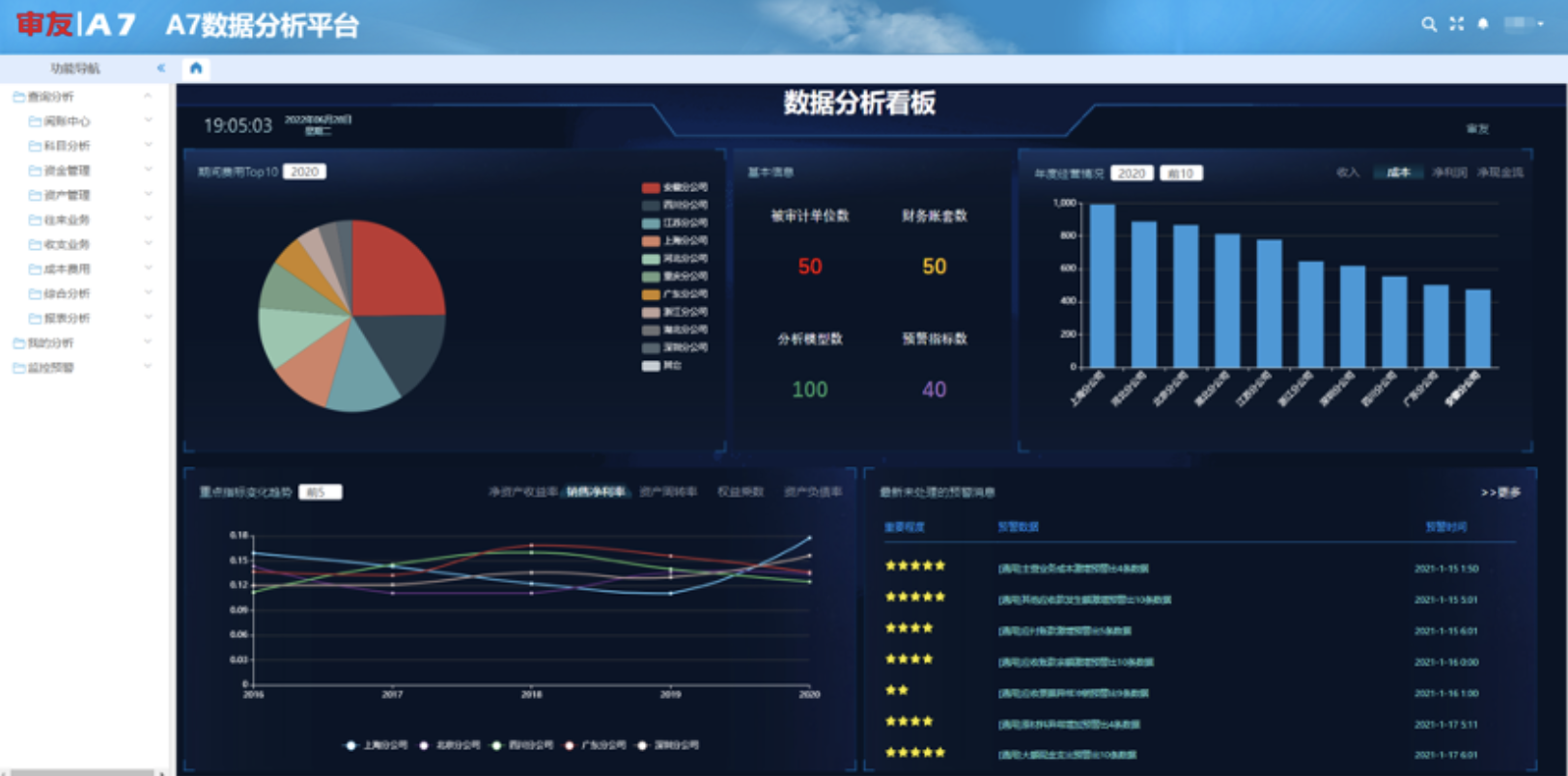
Task: Click the 资金管理 folder icon in sidebar
Action: pyautogui.click(x=35, y=171)
